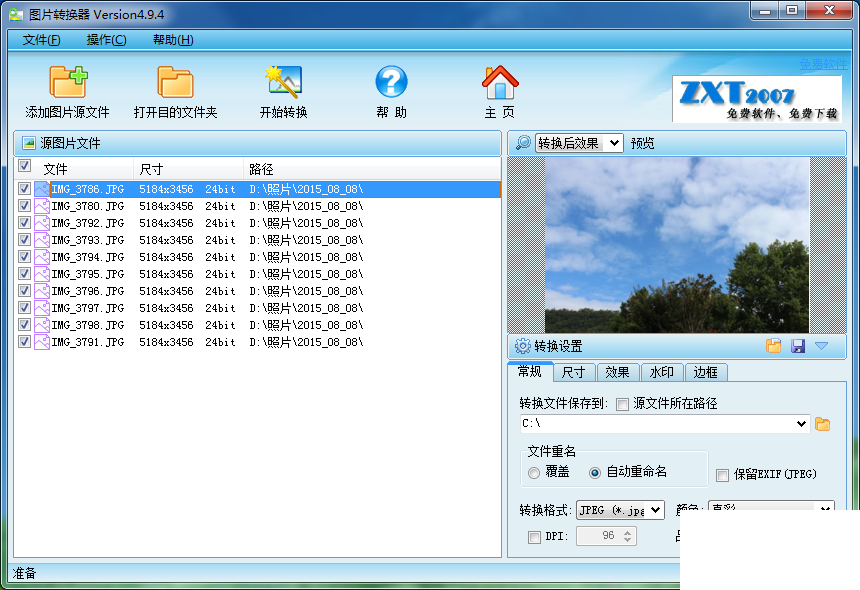Start conversion with the 开始转换 icon

[x=283, y=82]
